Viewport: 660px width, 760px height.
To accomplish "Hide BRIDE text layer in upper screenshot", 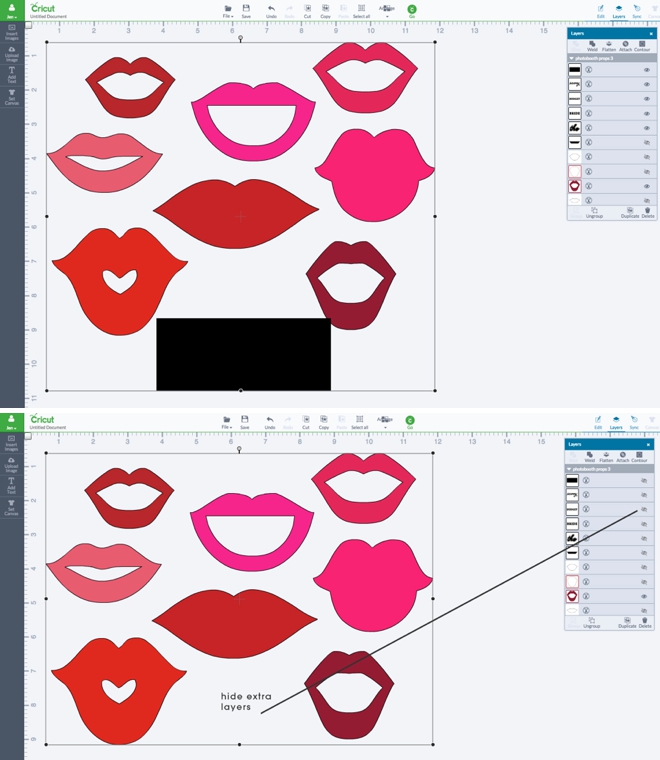I will click(646, 113).
